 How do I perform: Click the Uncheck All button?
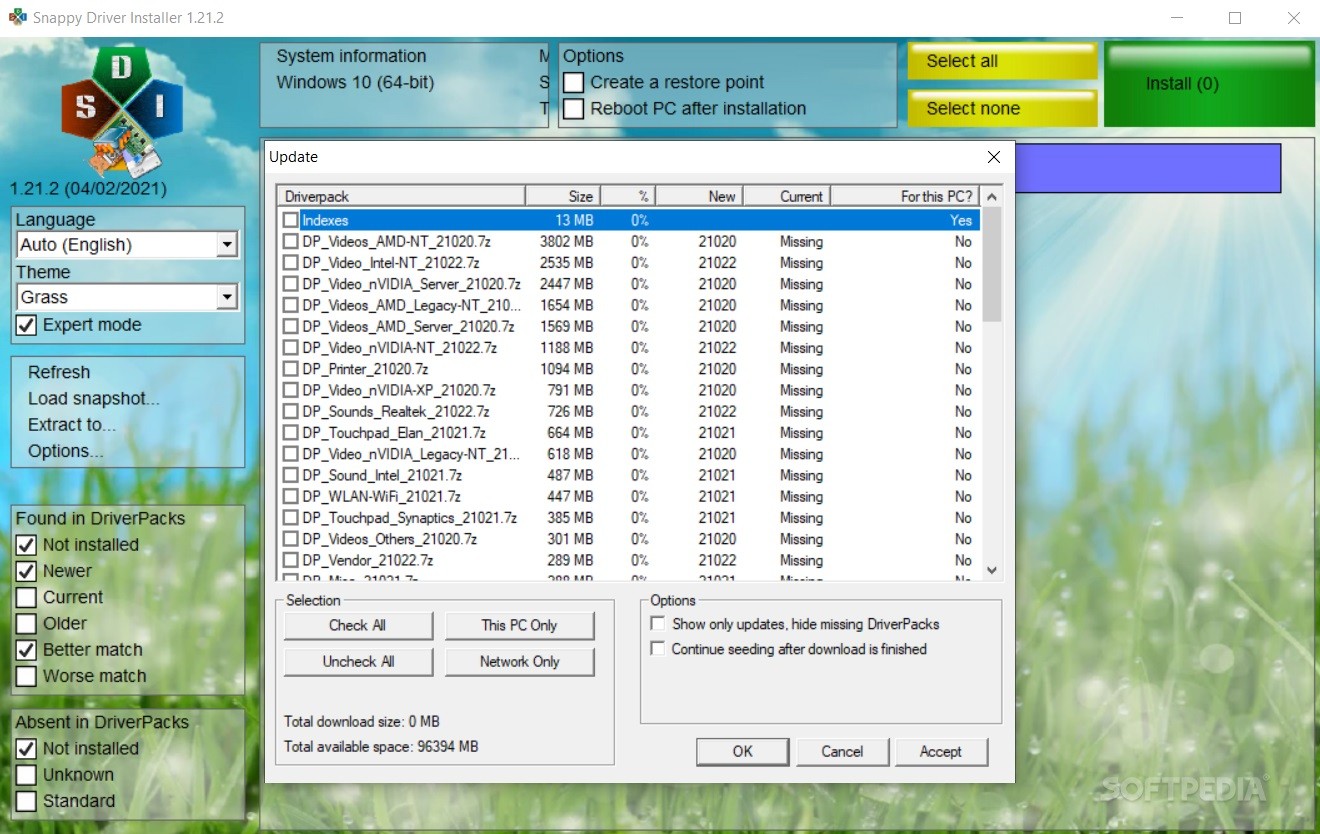(x=358, y=661)
